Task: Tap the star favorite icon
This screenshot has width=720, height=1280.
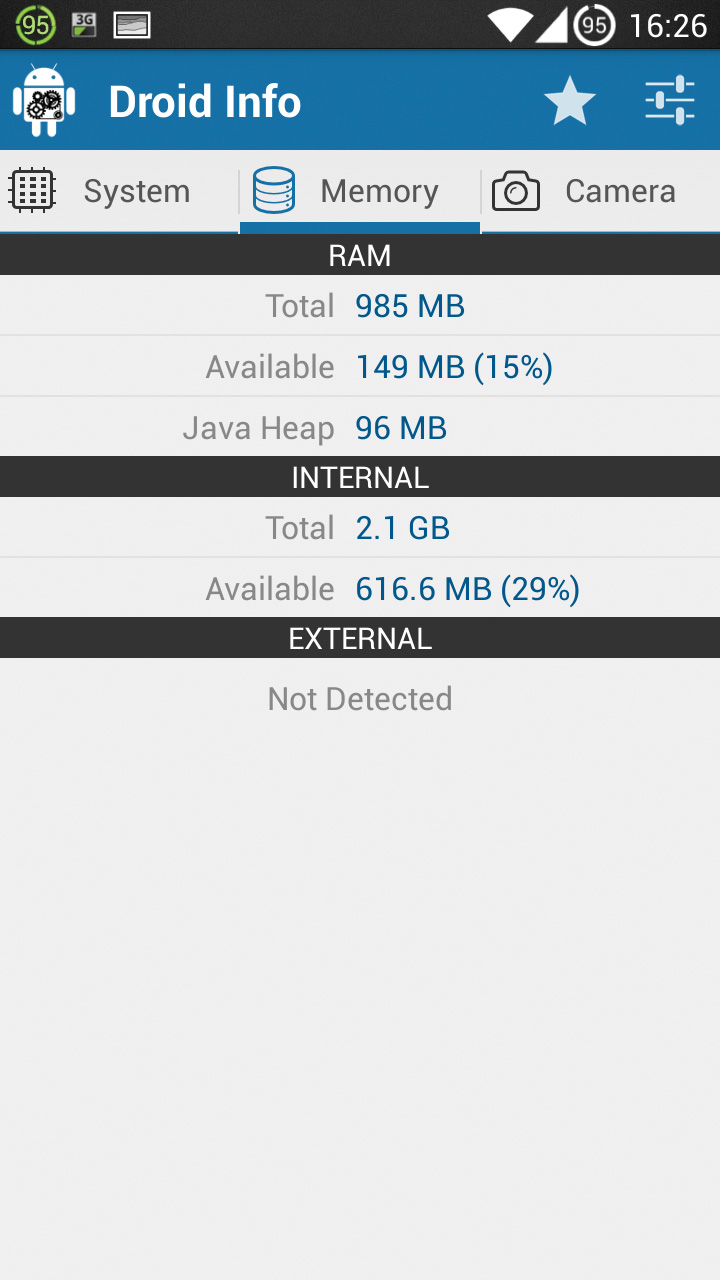Action: (570, 101)
